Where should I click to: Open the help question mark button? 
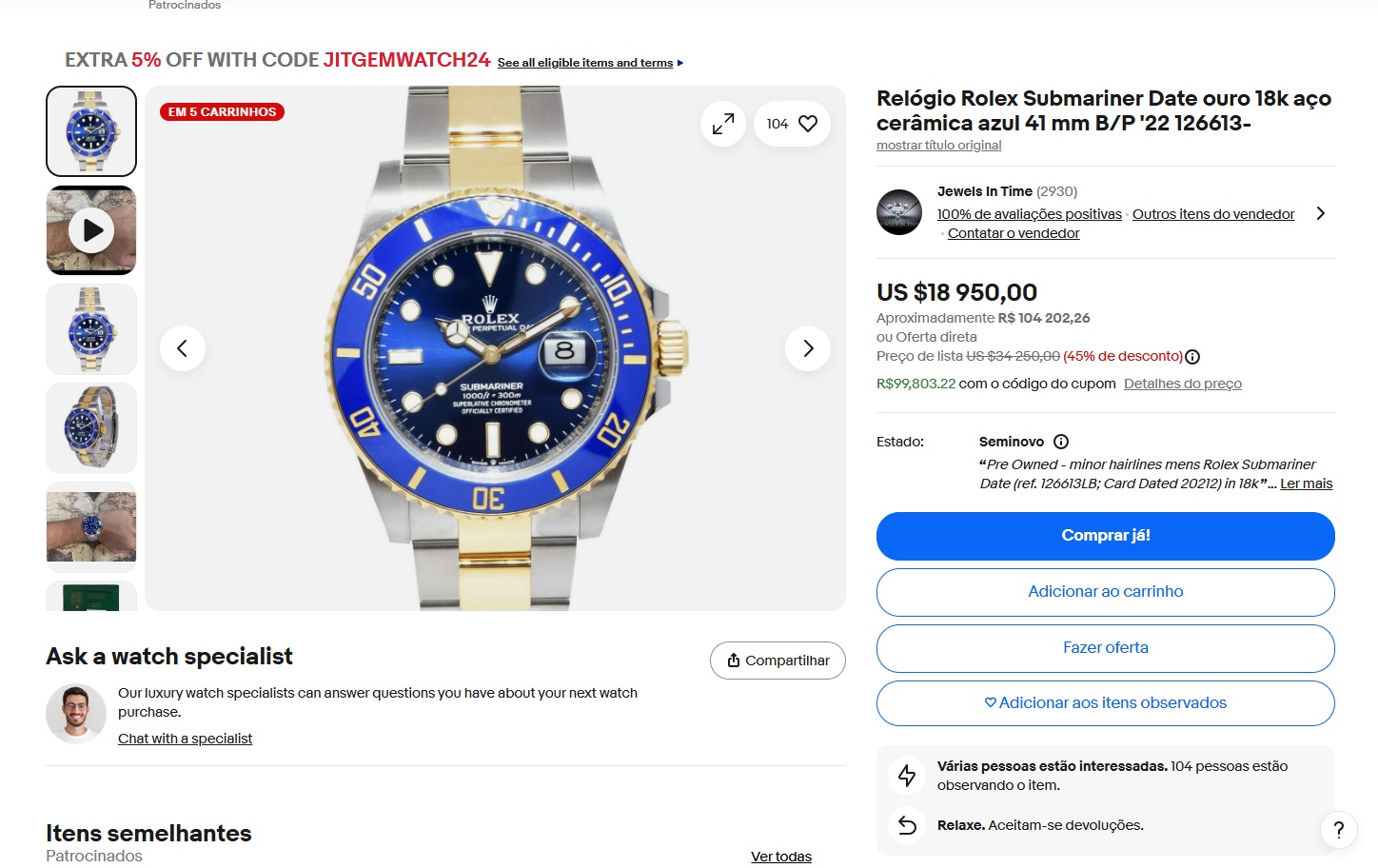pyautogui.click(x=1338, y=829)
